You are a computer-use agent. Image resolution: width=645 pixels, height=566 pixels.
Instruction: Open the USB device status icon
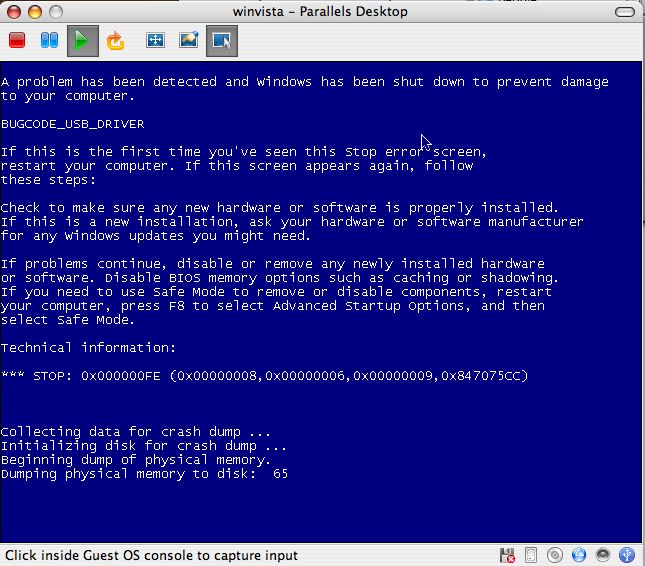point(627,555)
